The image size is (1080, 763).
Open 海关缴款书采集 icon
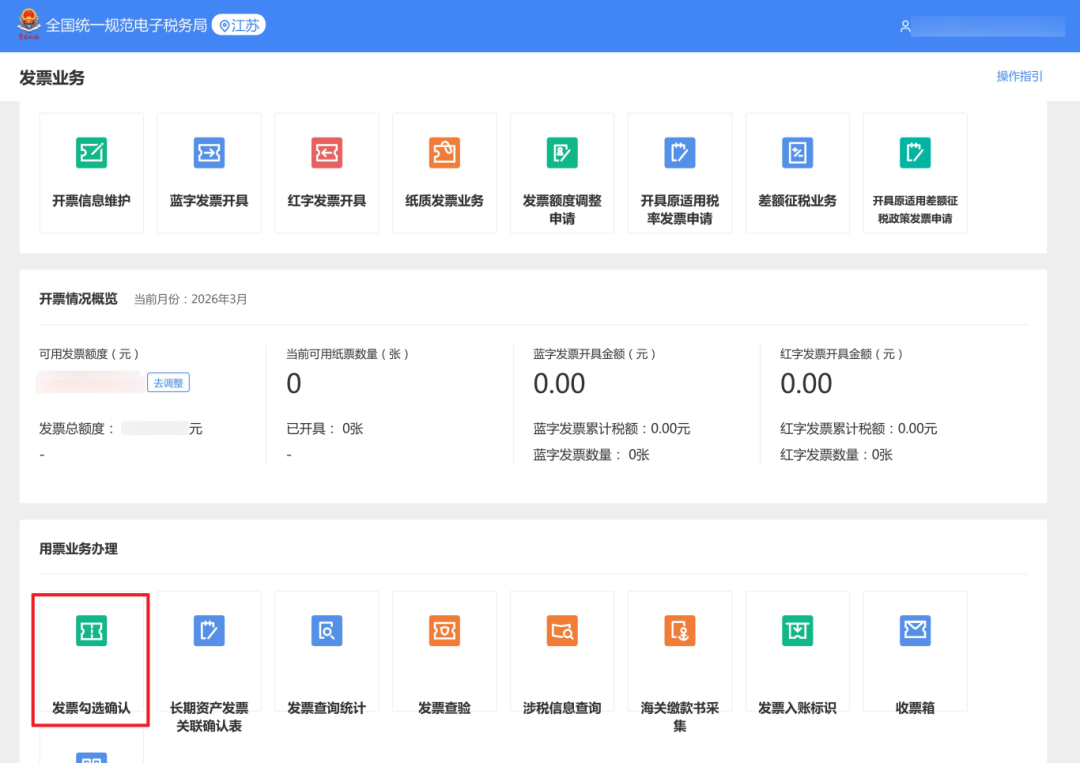tap(680, 631)
